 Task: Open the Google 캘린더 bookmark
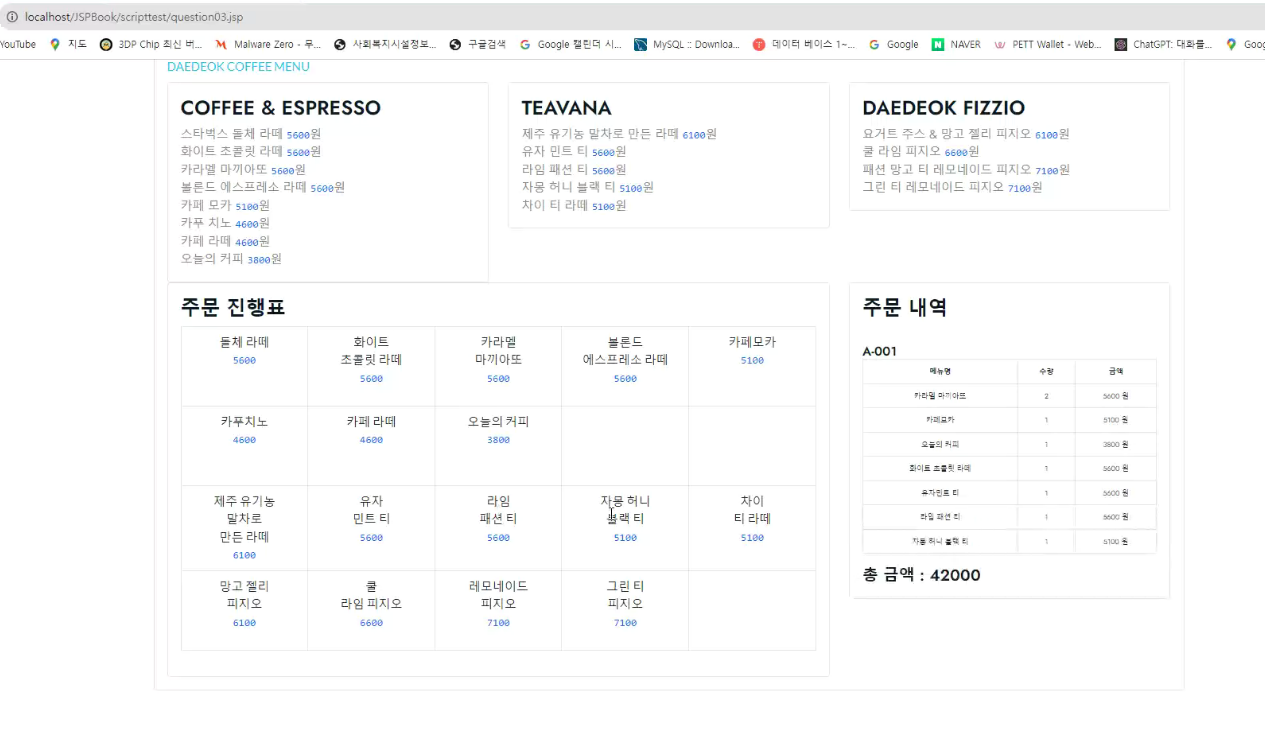[x=570, y=44]
